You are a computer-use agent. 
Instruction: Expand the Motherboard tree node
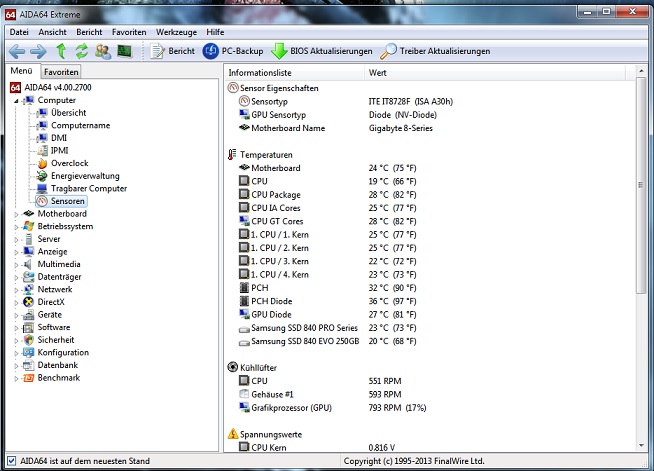[15, 214]
